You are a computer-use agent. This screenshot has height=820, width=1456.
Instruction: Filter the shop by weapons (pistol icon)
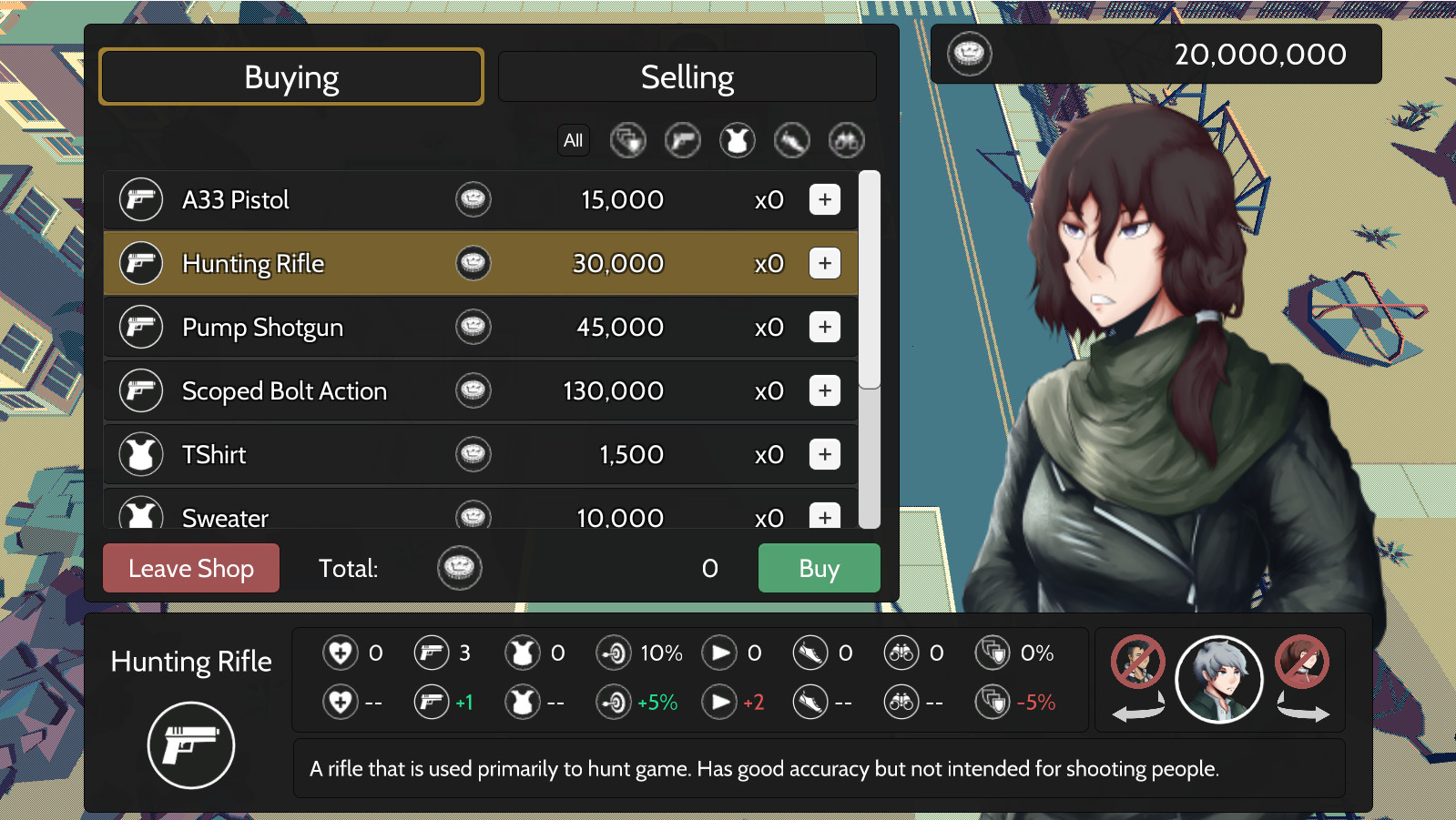pos(682,140)
